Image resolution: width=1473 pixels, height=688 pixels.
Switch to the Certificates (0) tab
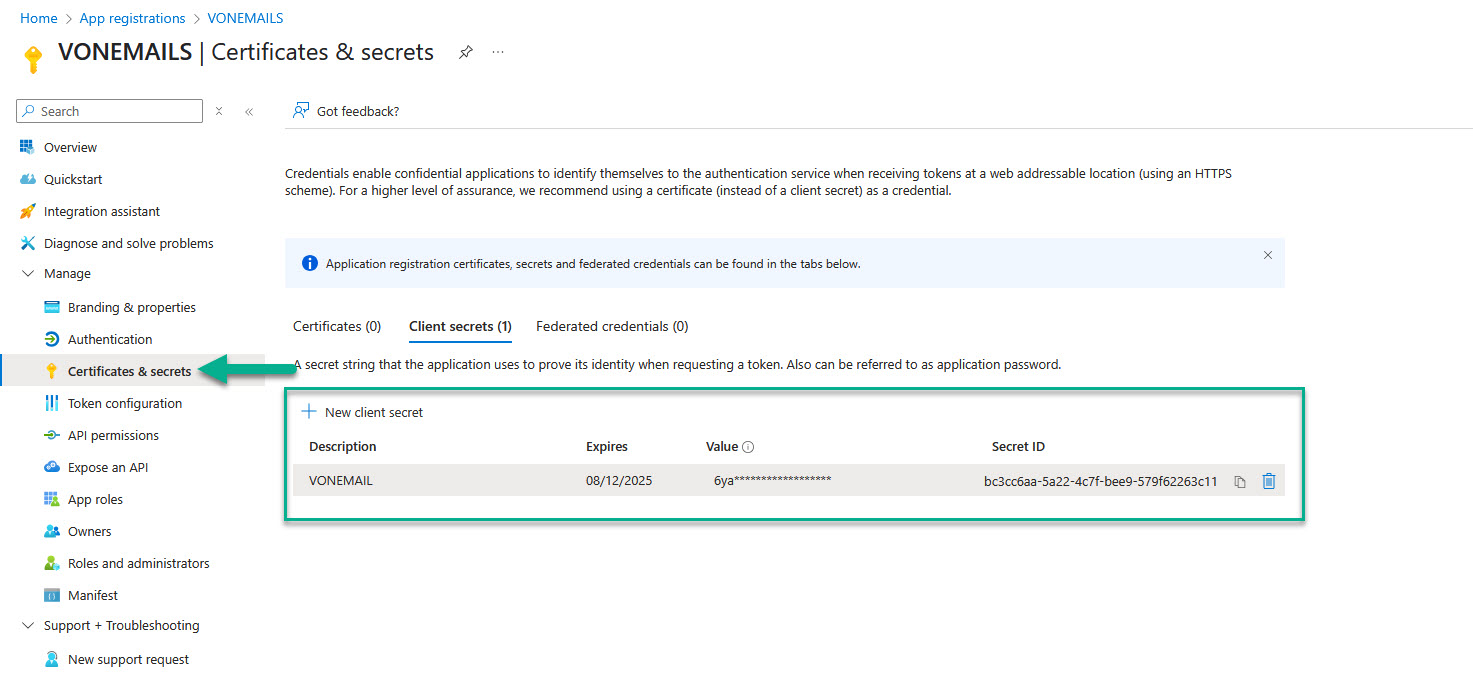[337, 326]
